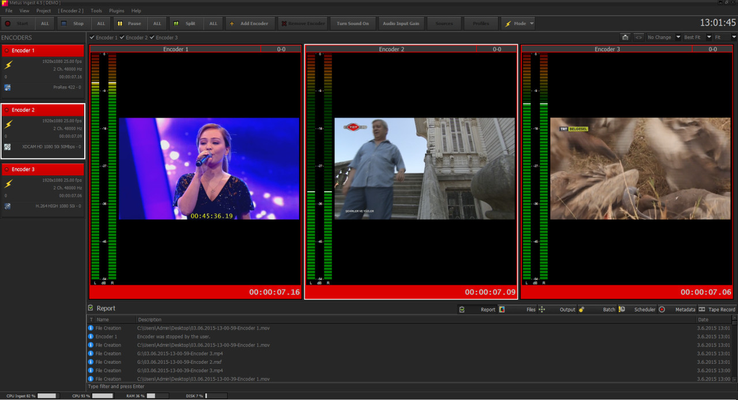This screenshot has height=400, width=738.
Task: Click the Add Encoder button
Action: [x=248, y=22]
